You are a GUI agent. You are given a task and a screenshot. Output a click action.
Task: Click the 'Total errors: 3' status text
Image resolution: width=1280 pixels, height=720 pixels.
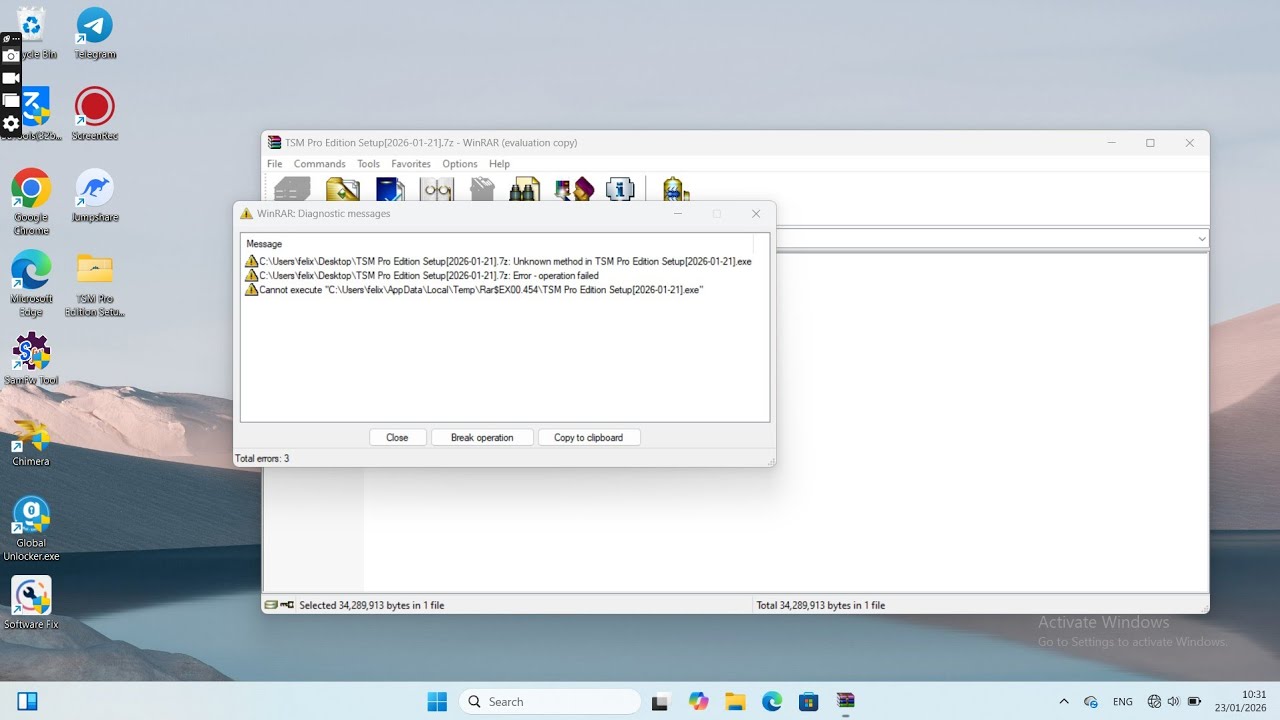tap(262, 459)
